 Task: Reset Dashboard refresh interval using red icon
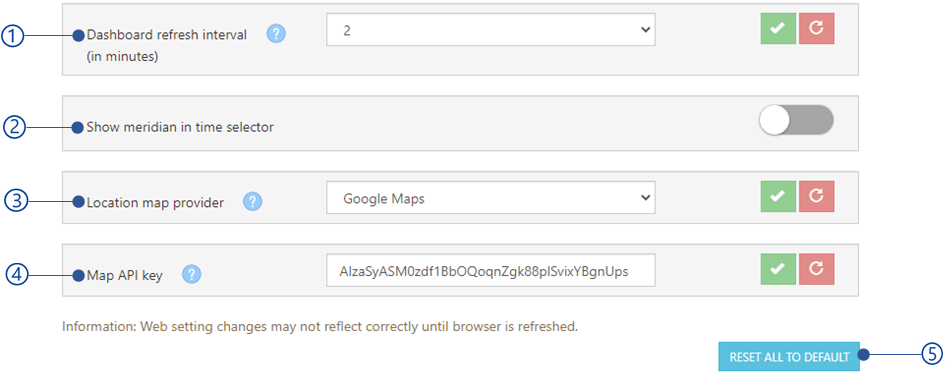click(x=817, y=28)
